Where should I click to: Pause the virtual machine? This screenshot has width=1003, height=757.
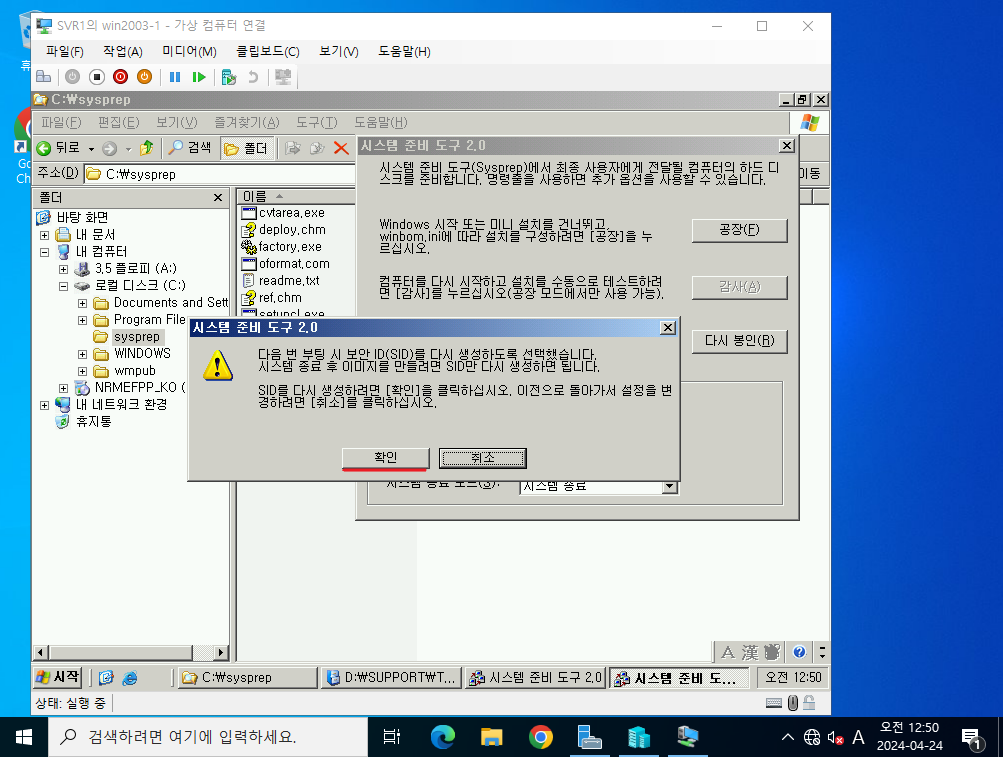[x=175, y=77]
